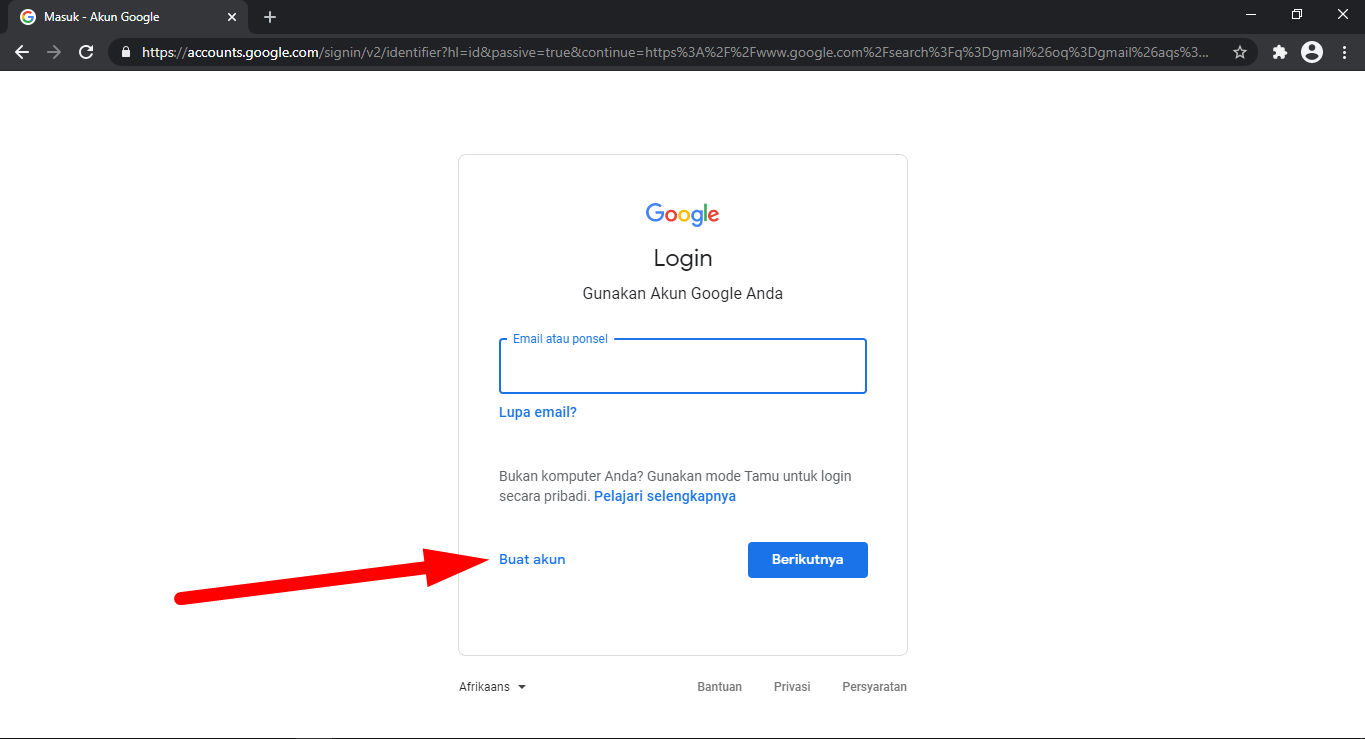
Task: Open the Chrome profile avatar icon
Action: (1311, 52)
